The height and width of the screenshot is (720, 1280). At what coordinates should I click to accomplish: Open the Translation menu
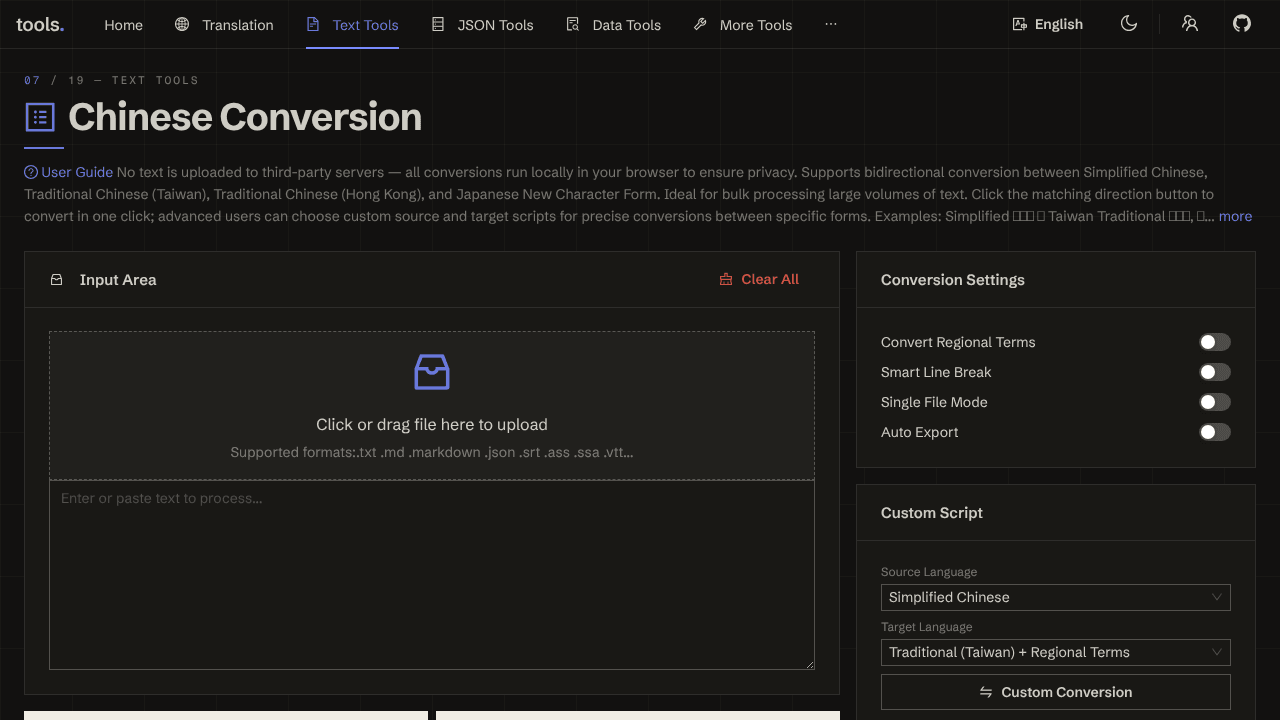click(224, 25)
